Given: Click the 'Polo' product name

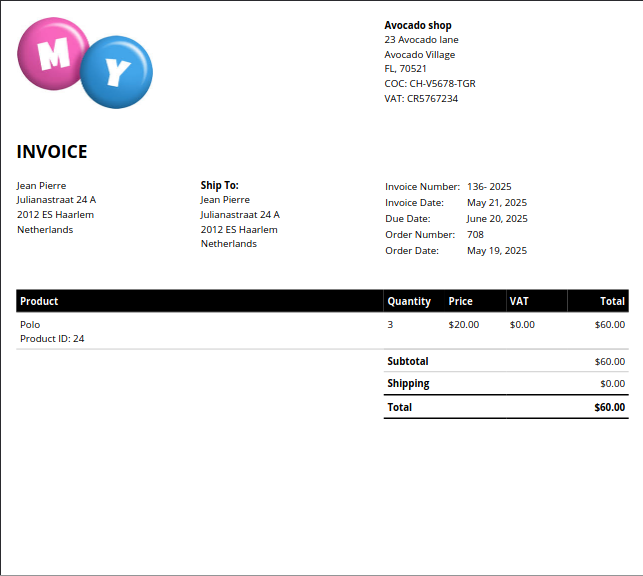Looking at the screenshot, I should tap(30, 325).
